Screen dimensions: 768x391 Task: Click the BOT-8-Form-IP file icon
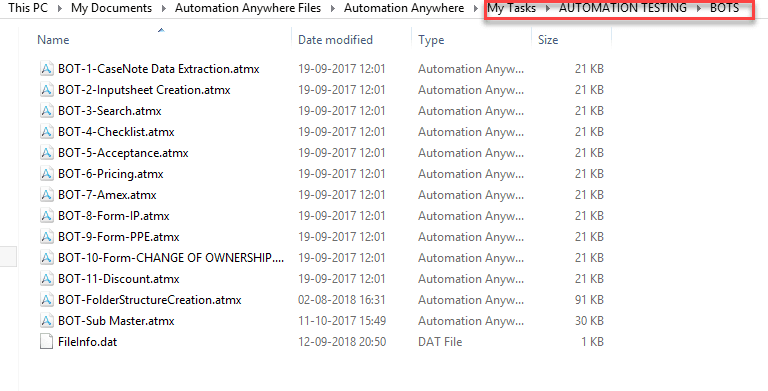tap(46, 216)
